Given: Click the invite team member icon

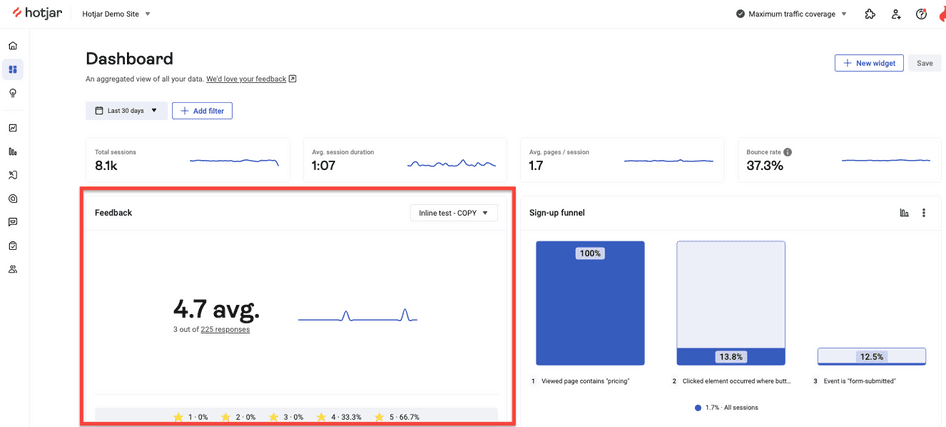Looking at the screenshot, I should click(x=896, y=14).
